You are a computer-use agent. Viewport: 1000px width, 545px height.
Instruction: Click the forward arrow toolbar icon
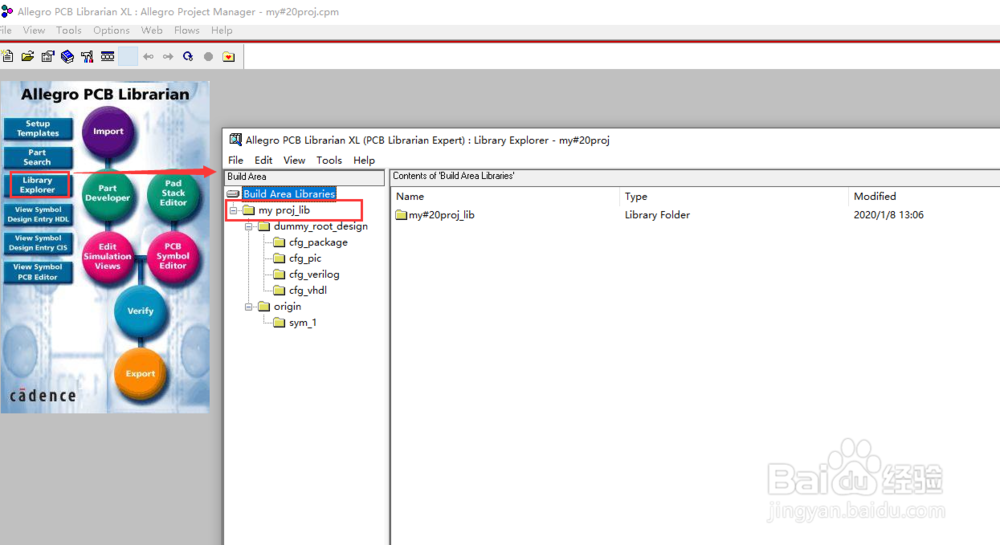[x=168, y=56]
